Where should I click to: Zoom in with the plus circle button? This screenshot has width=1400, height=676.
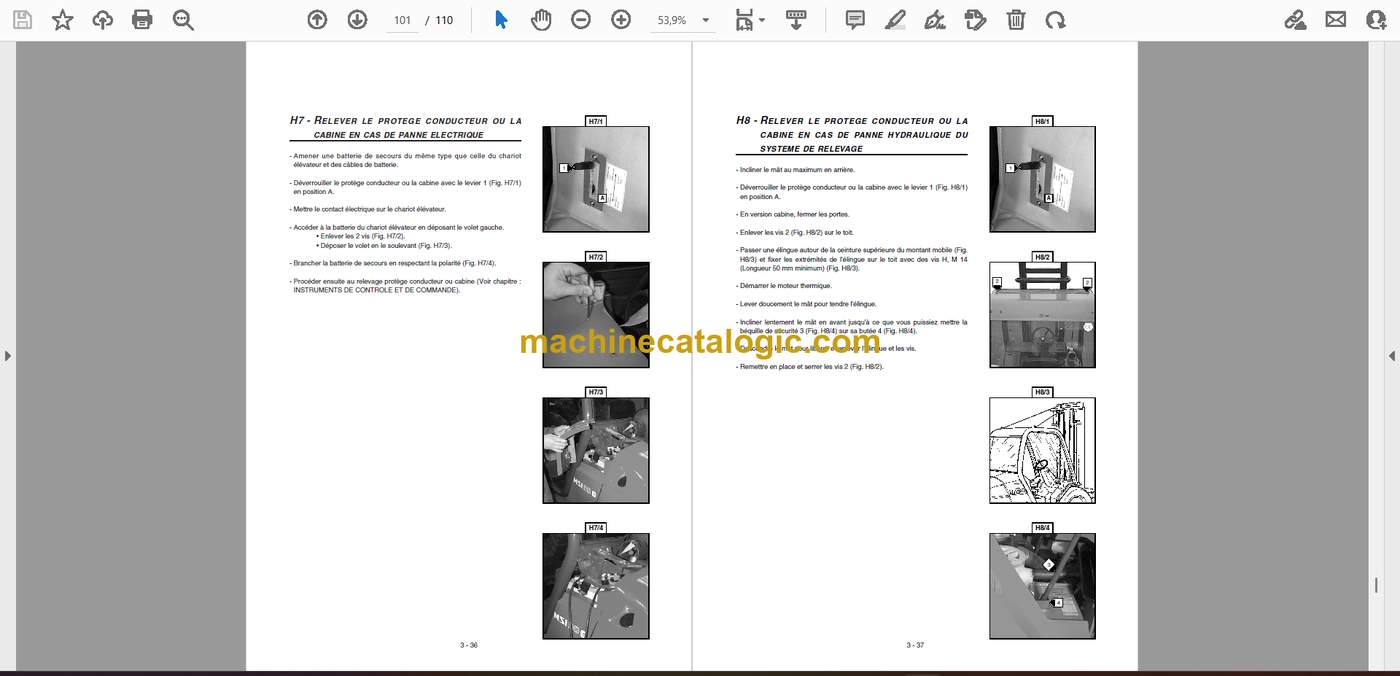click(621, 20)
